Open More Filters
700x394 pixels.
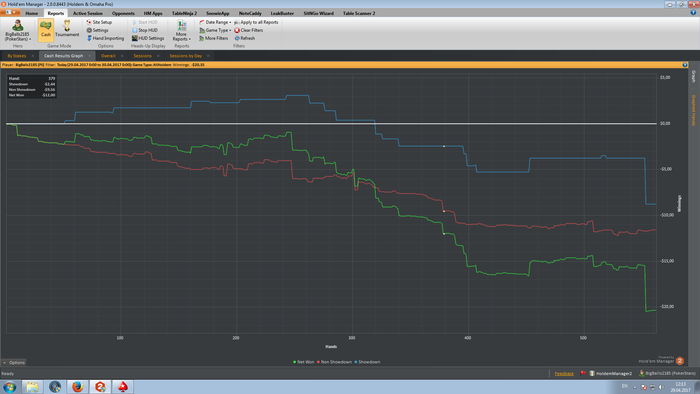[213, 38]
